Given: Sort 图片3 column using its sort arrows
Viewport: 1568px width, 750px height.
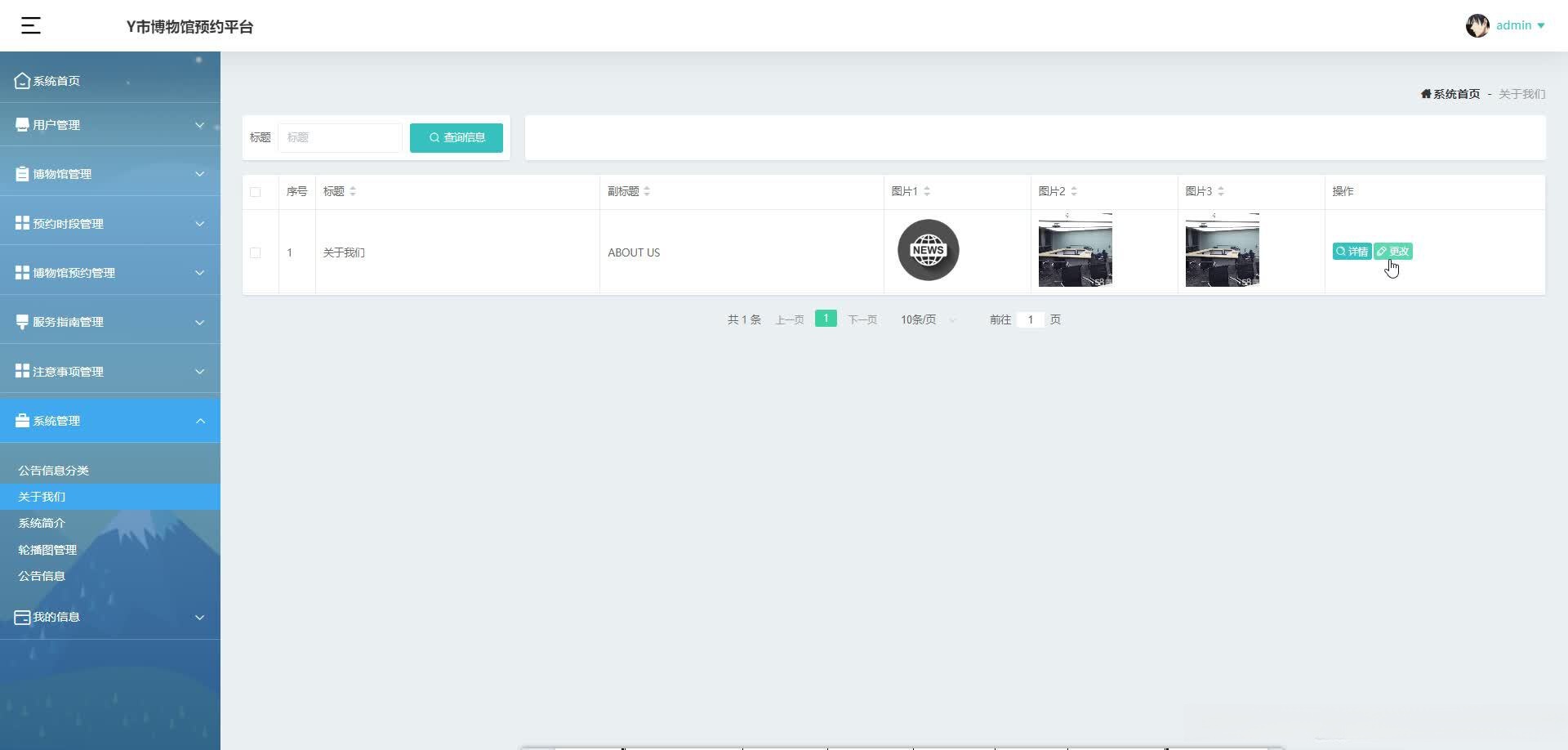Looking at the screenshot, I should tap(1221, 191).
